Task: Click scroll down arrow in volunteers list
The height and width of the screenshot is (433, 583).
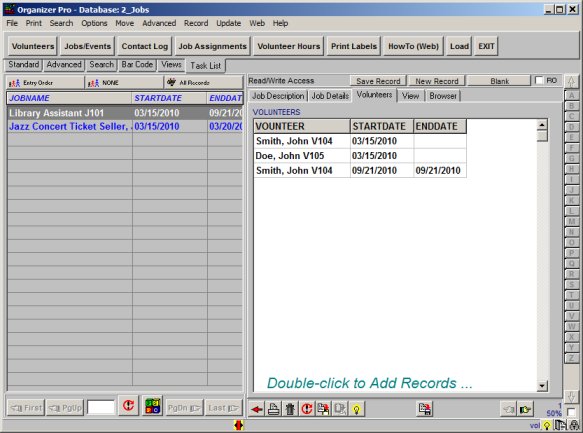Action: tap(542, 386)
